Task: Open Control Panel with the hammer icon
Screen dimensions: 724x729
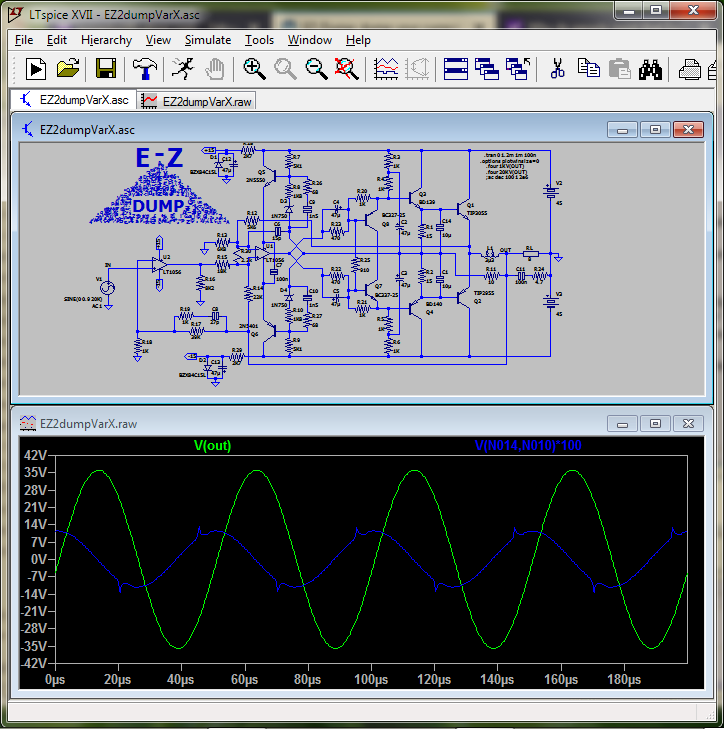Action: click(145, 69)
